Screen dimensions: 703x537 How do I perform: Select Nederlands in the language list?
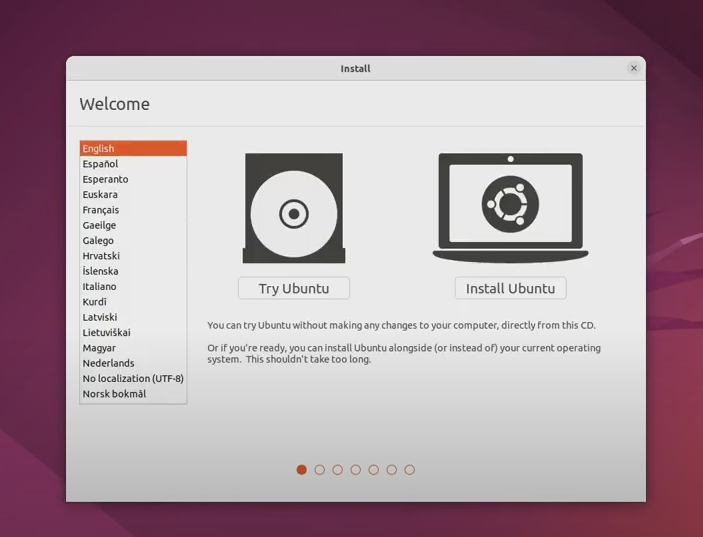[x=133, y=363]
